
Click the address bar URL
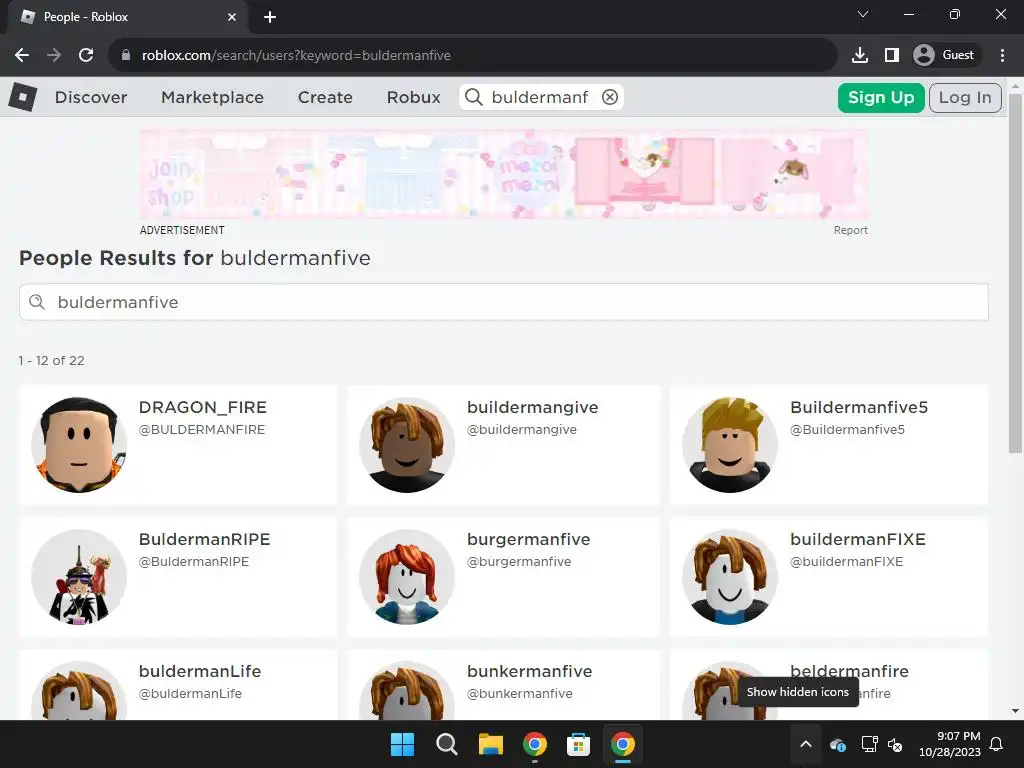(296, 56)
